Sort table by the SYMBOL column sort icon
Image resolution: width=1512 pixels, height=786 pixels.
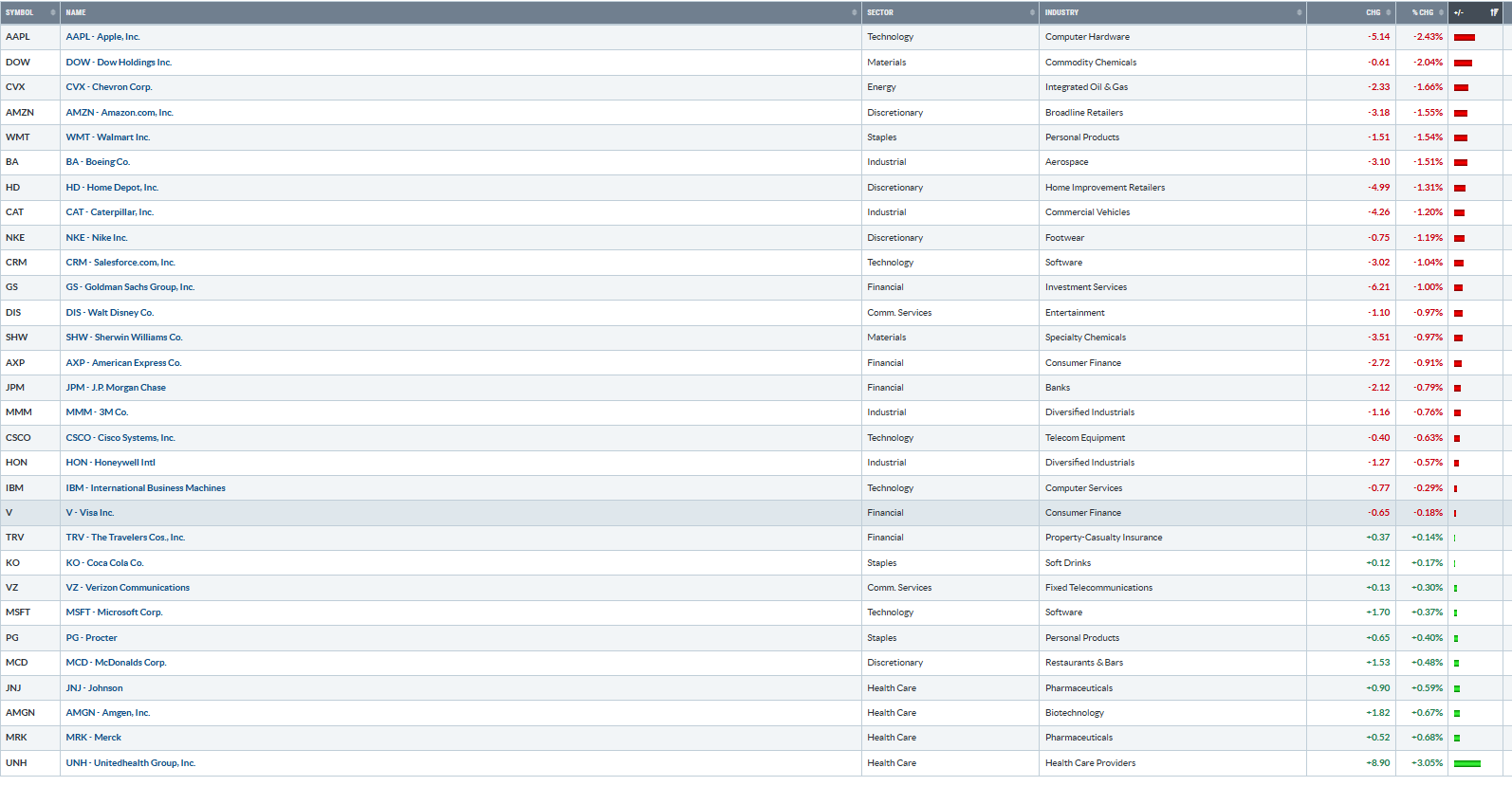point(53,12)
